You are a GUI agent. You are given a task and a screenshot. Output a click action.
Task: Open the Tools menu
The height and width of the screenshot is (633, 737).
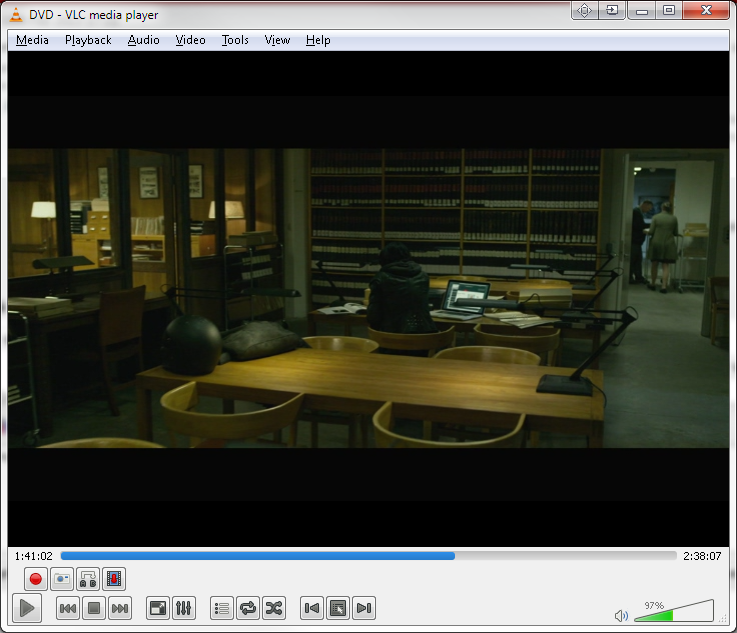(235, 40)
